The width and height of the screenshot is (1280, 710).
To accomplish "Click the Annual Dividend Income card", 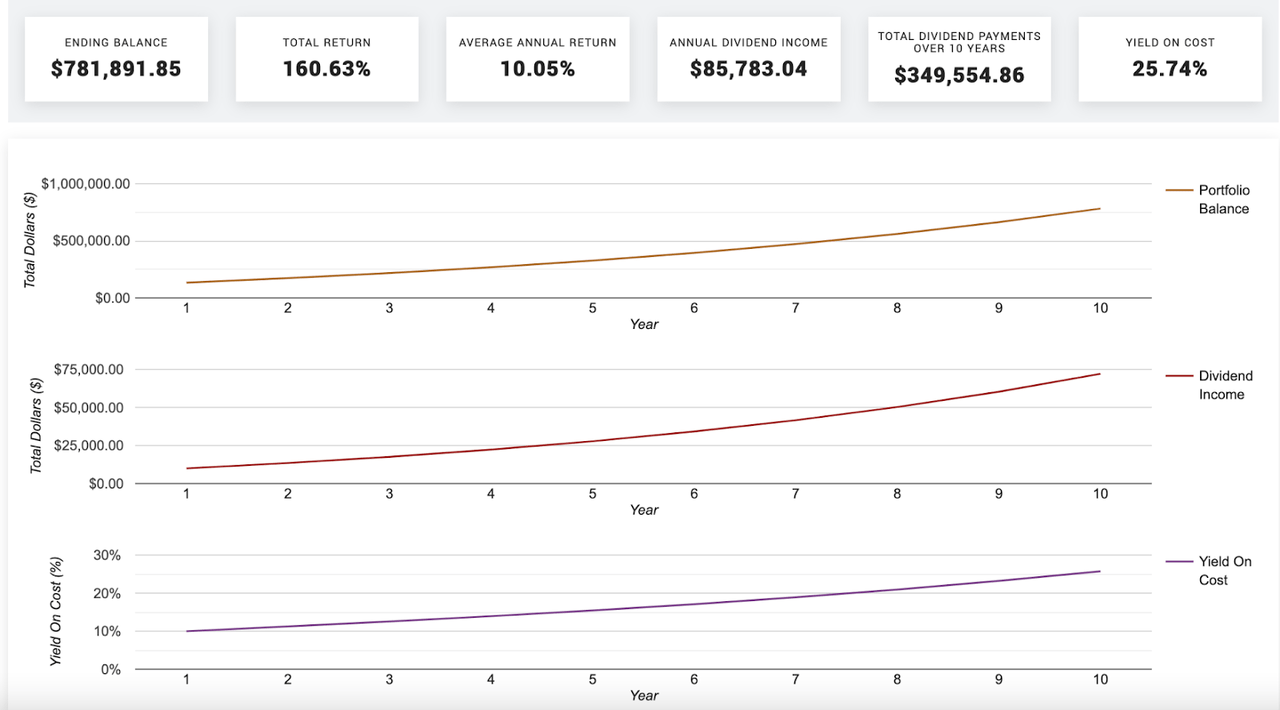I will 748,58.
